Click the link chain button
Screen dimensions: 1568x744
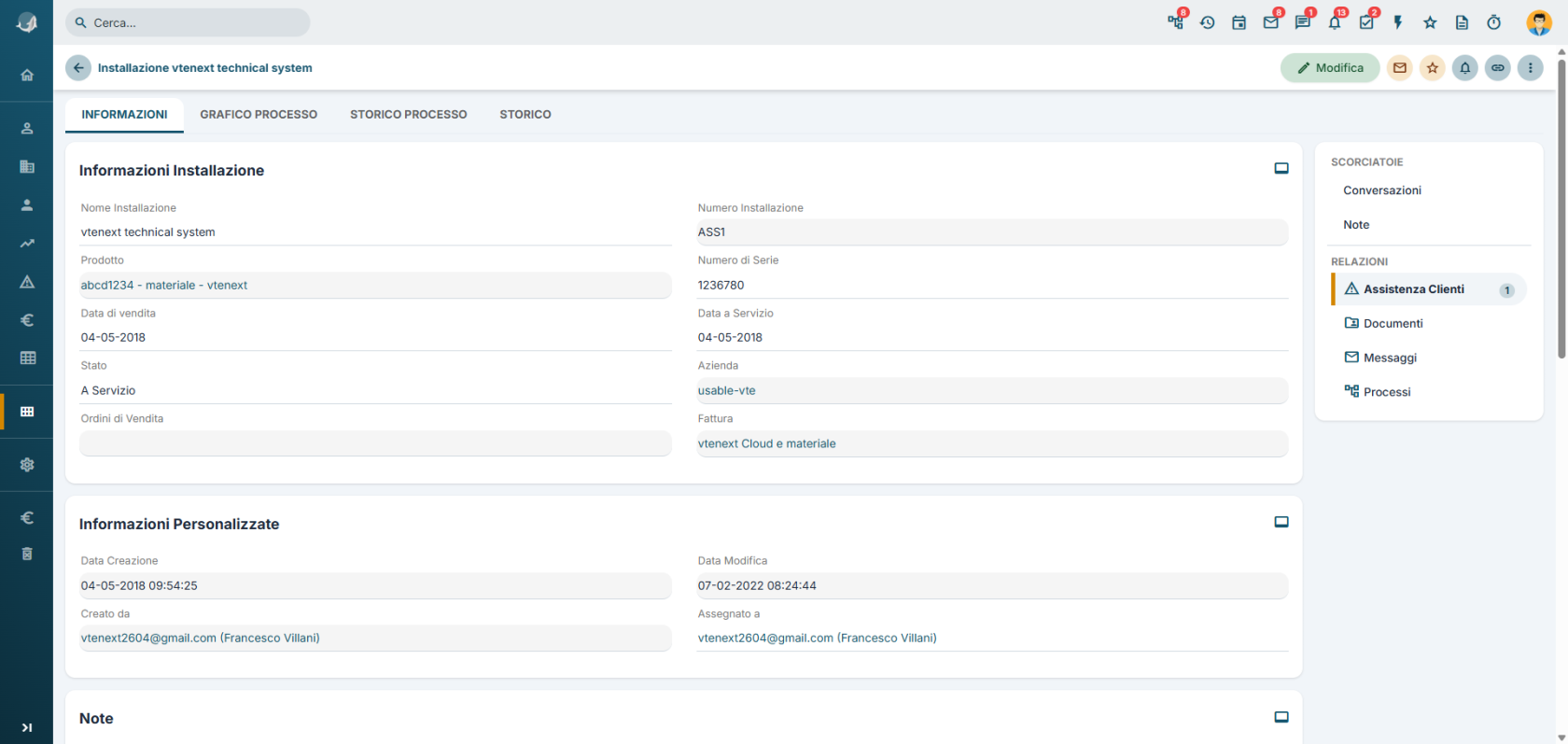1497,68
